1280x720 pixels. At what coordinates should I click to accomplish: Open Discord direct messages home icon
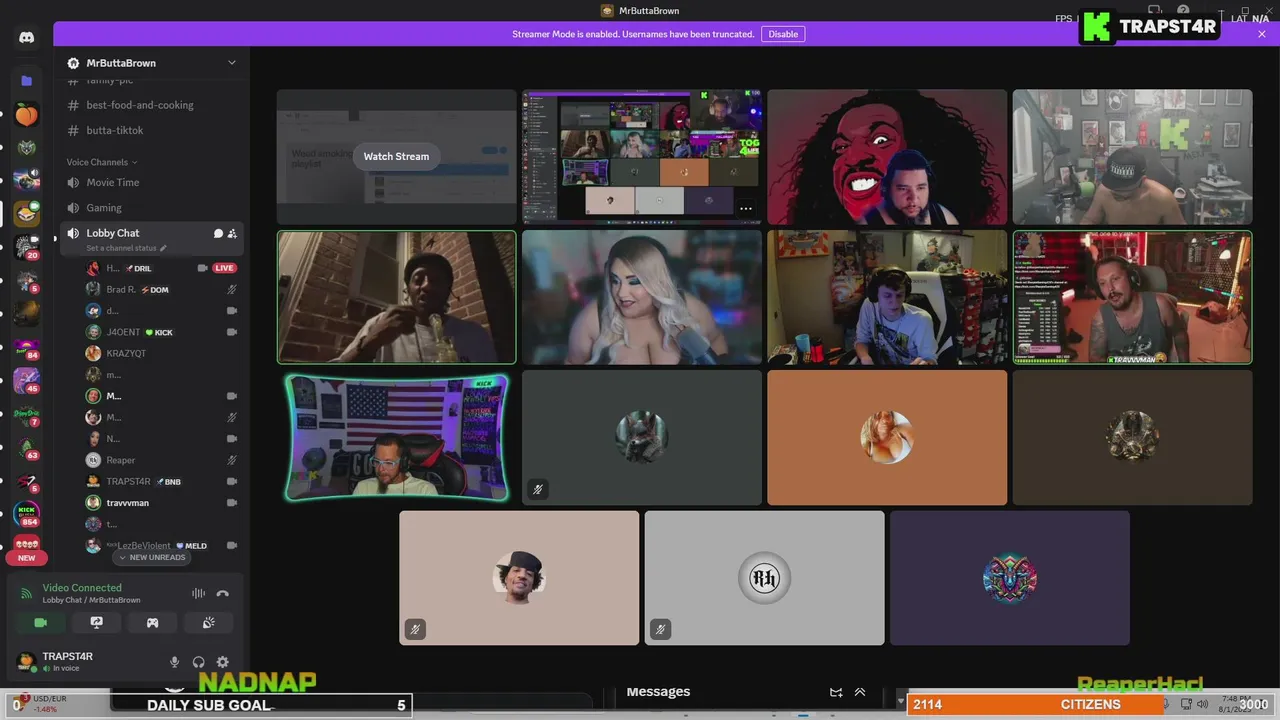pos(27,37)
